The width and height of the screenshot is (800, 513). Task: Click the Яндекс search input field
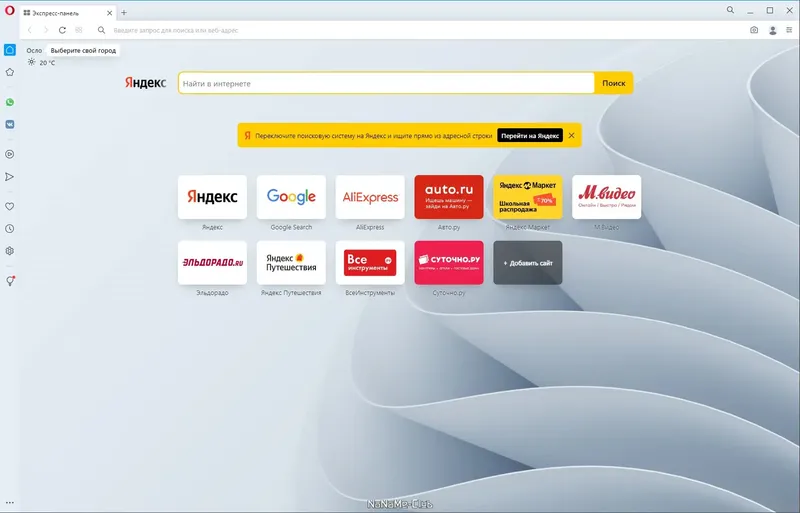386,83
